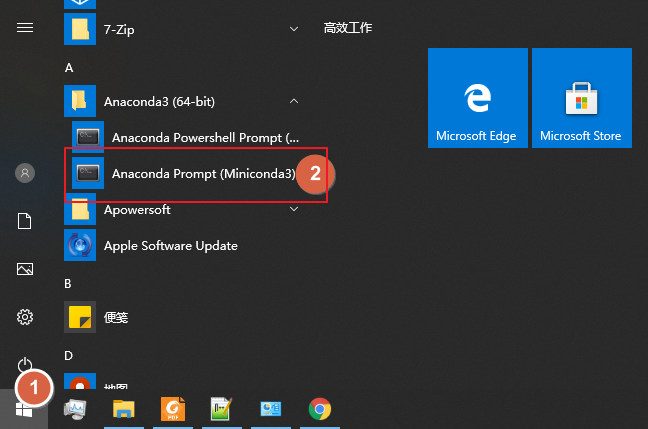The image size is (648, 429).
Task: Open Anaconda Prompt (Miniconda3)
Action: (x=184, y=174)
